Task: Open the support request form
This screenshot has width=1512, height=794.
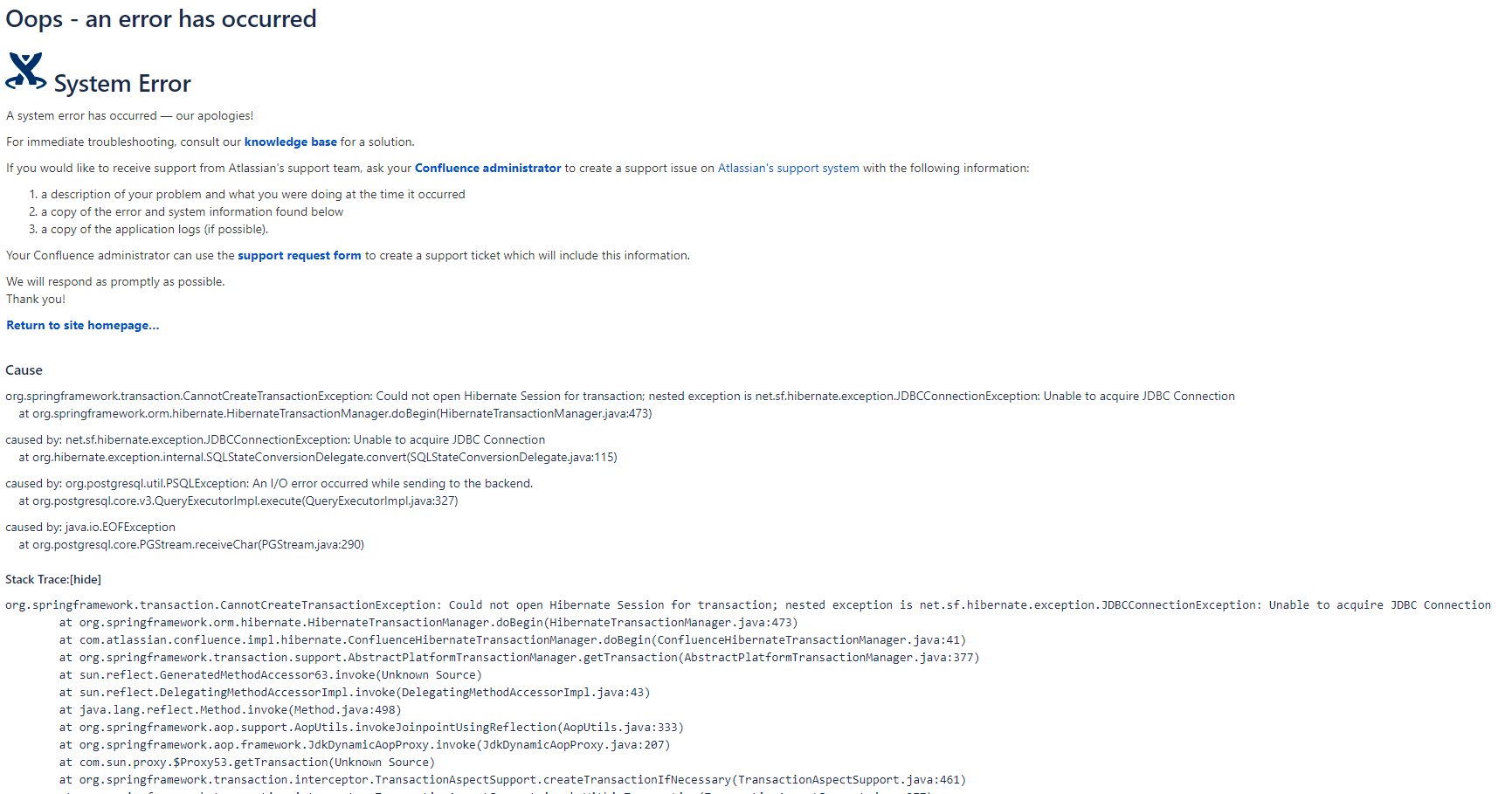Action: [x=300, y=255]
